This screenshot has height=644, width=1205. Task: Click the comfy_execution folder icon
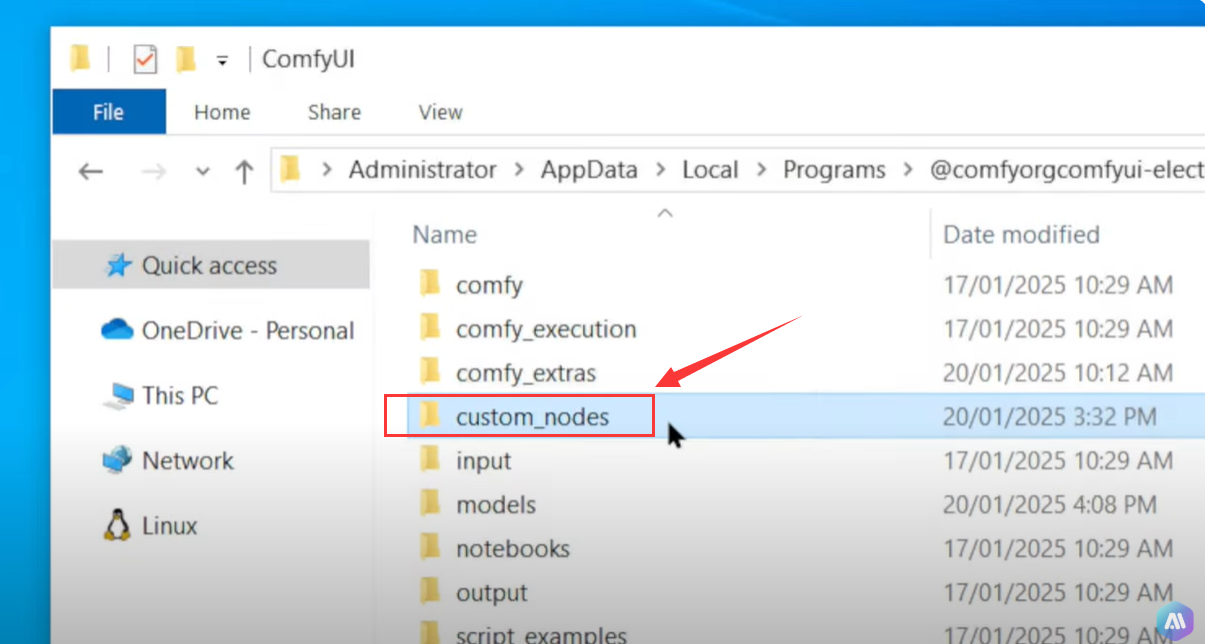click(x=431, y=328)
